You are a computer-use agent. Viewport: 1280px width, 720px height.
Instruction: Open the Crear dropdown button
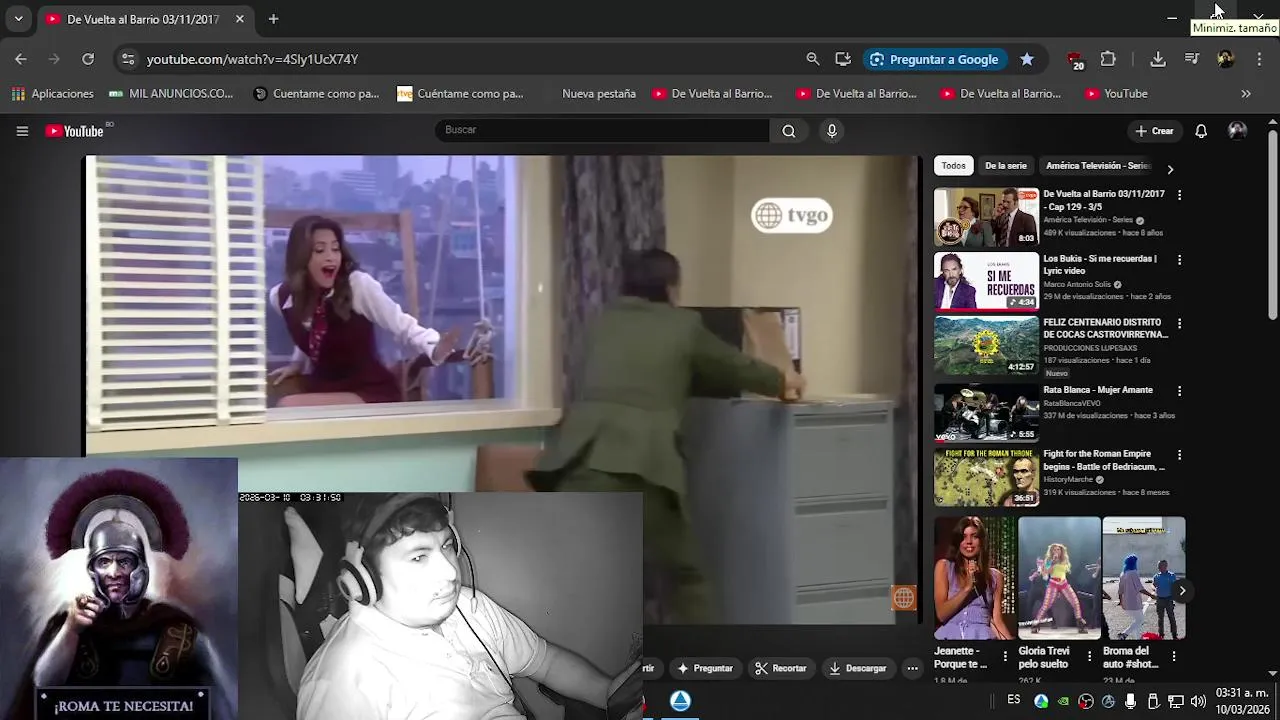click(x=1154, y=131)
